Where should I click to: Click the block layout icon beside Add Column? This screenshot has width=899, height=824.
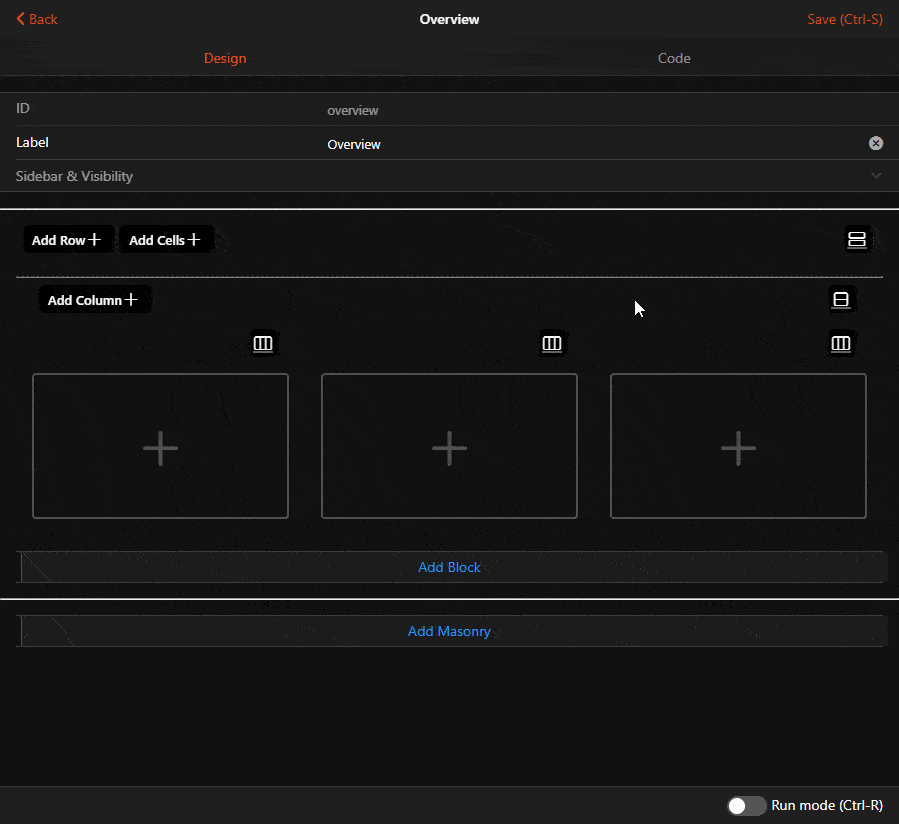tap(841, 299)
